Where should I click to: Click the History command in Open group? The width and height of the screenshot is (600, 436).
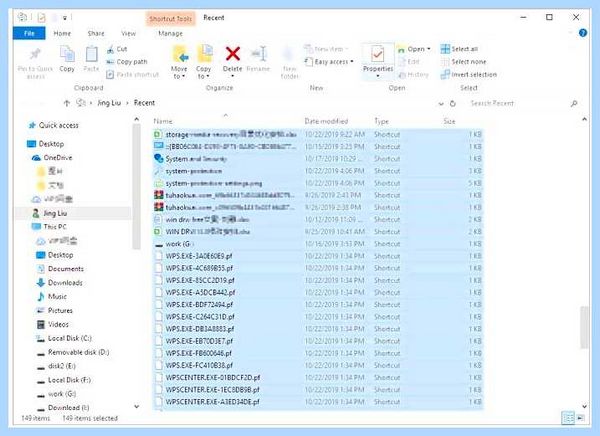point(414,75)
